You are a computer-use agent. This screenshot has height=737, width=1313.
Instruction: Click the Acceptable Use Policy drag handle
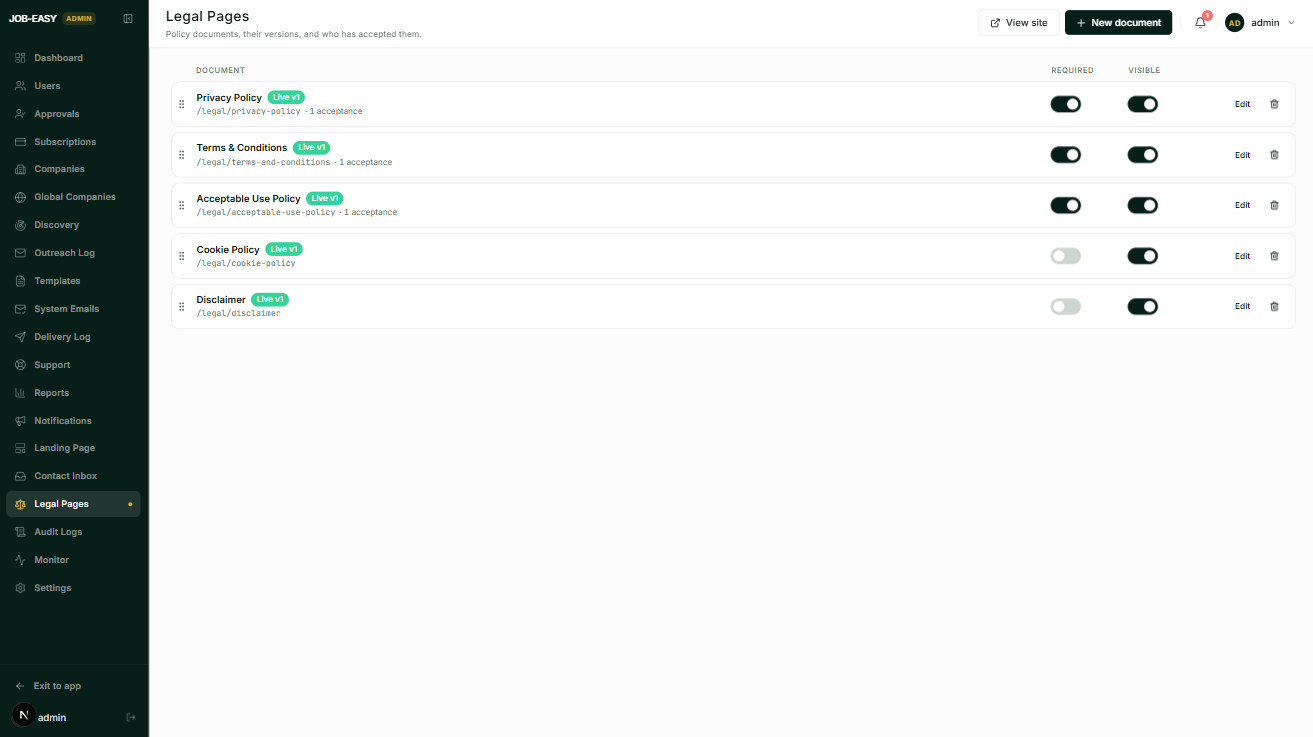(182, 205)
